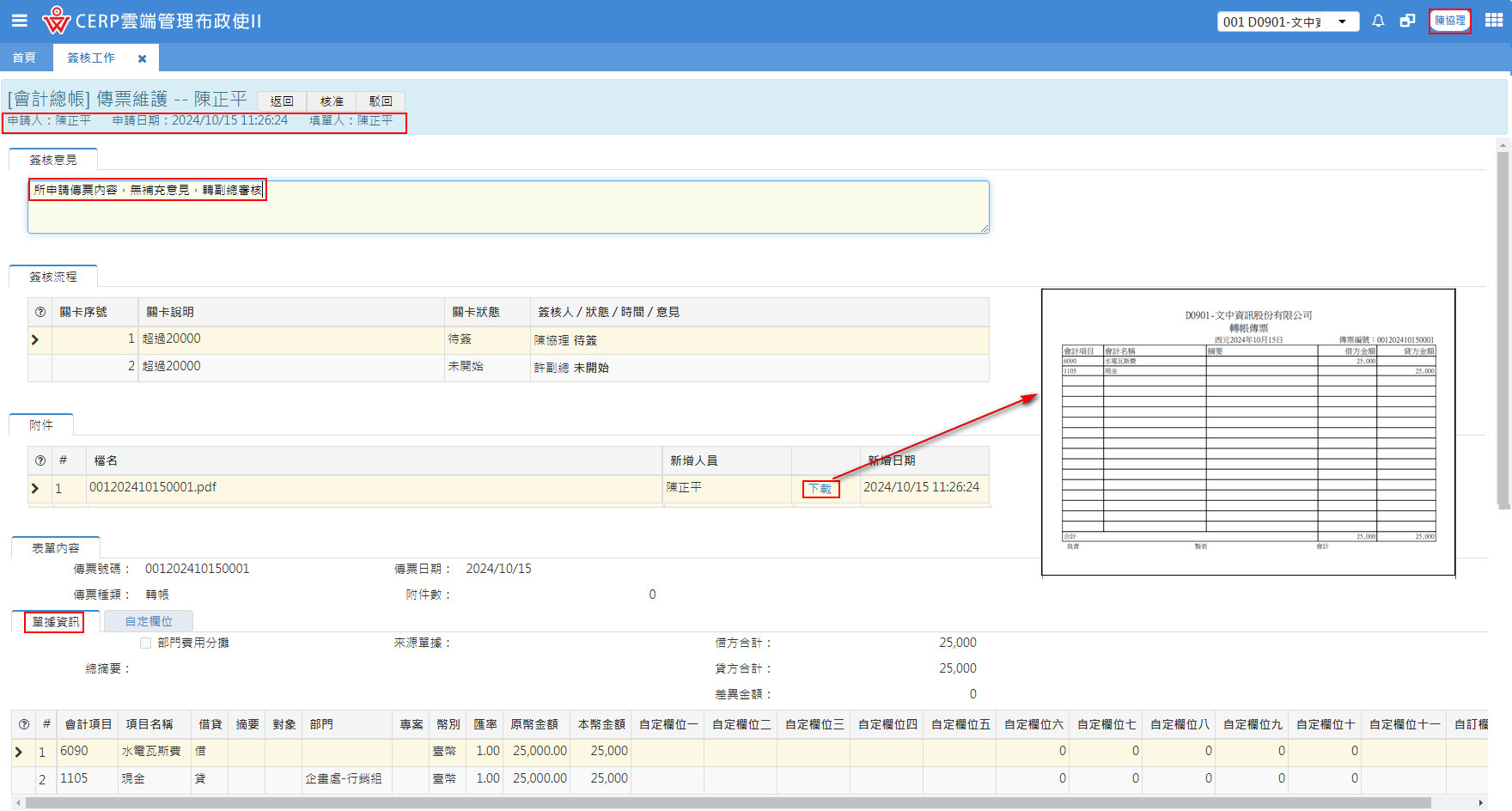Click help icon in voucher detail grid
Screen dimensions: 1512x811
coord(24,724)
